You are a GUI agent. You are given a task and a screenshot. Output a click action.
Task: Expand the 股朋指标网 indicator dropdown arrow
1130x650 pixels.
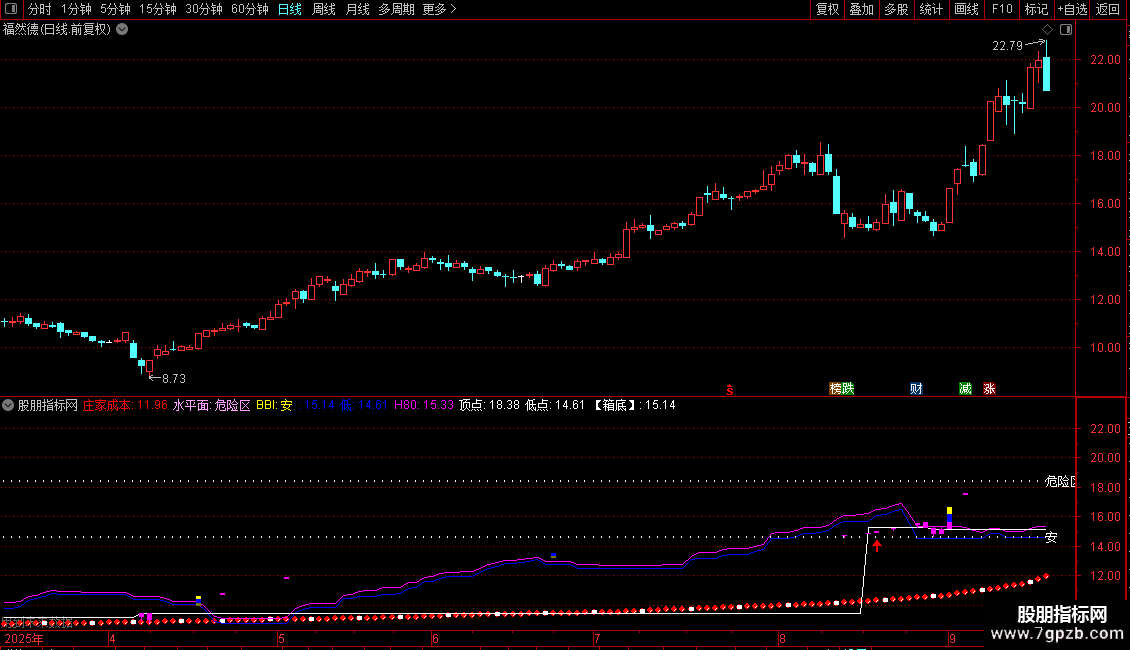8,405
